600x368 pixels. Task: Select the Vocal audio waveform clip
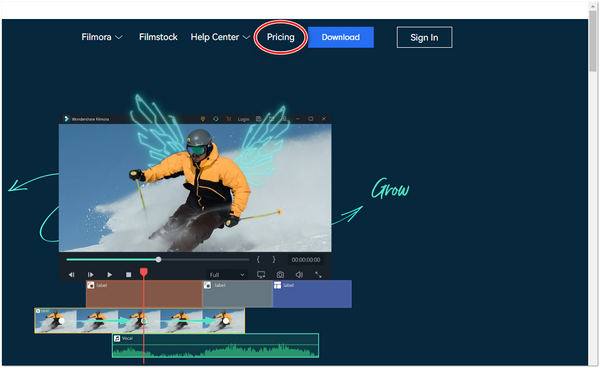pyautogui.click(x=215, y=346)
